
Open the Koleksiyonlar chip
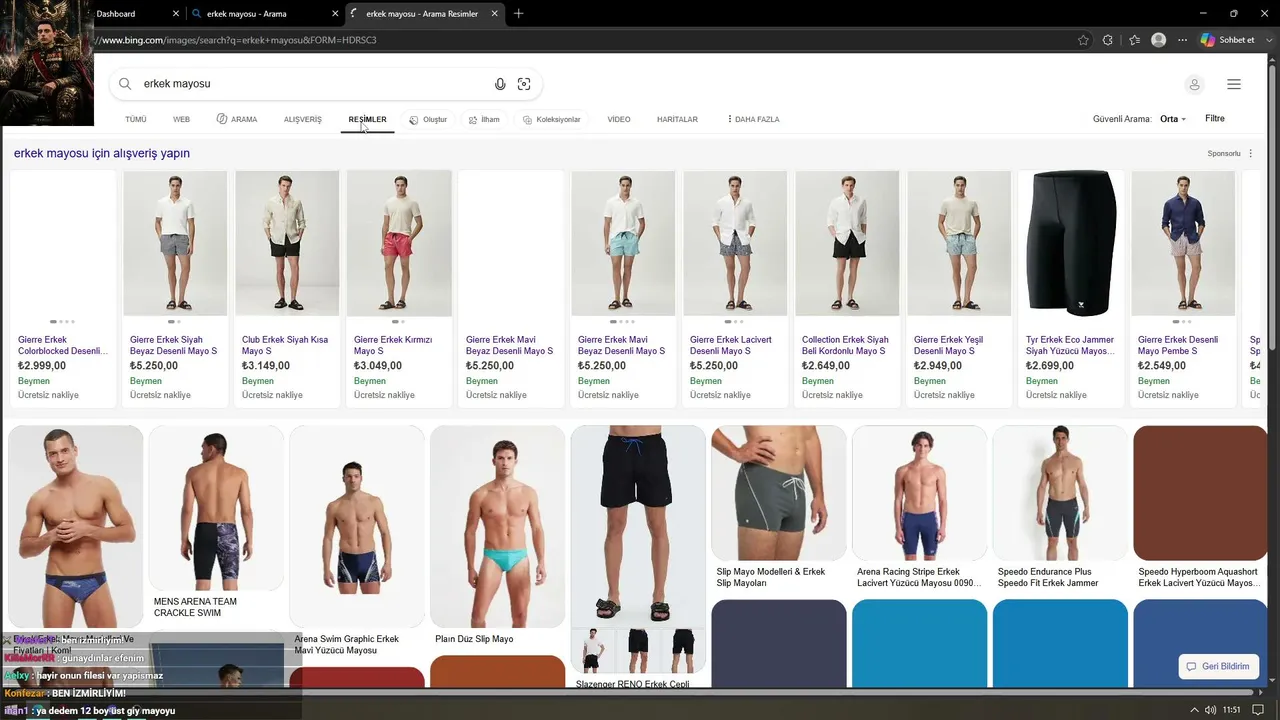point(552,119)
